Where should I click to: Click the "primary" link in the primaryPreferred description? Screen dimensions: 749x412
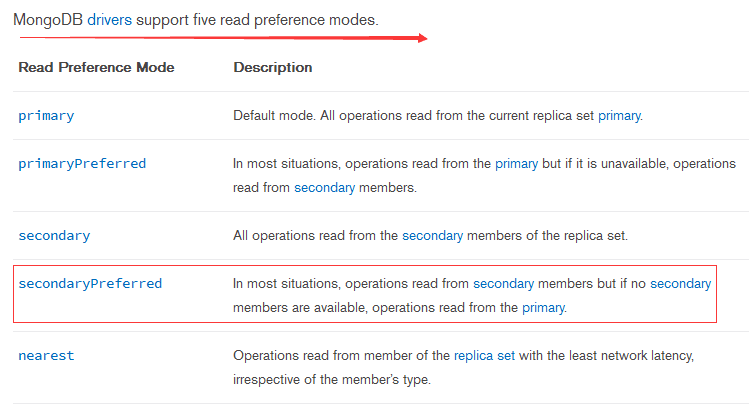pyautogui.click(x=516, y=163)
